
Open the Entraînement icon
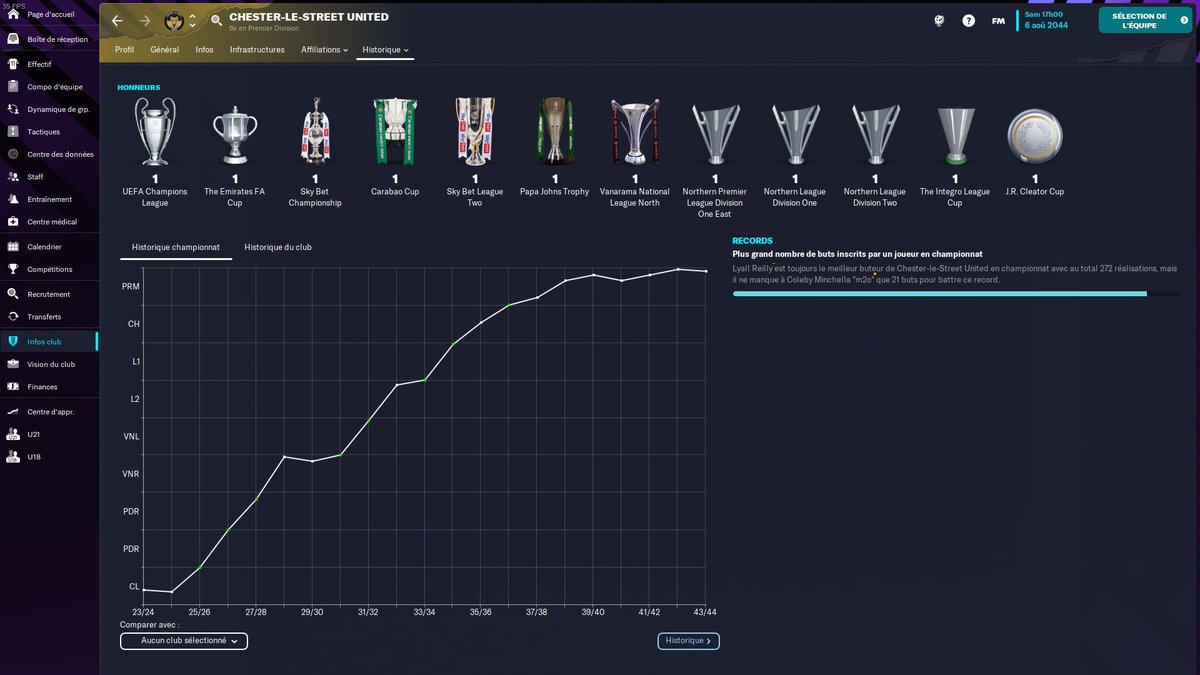click(x=13, y=199)
